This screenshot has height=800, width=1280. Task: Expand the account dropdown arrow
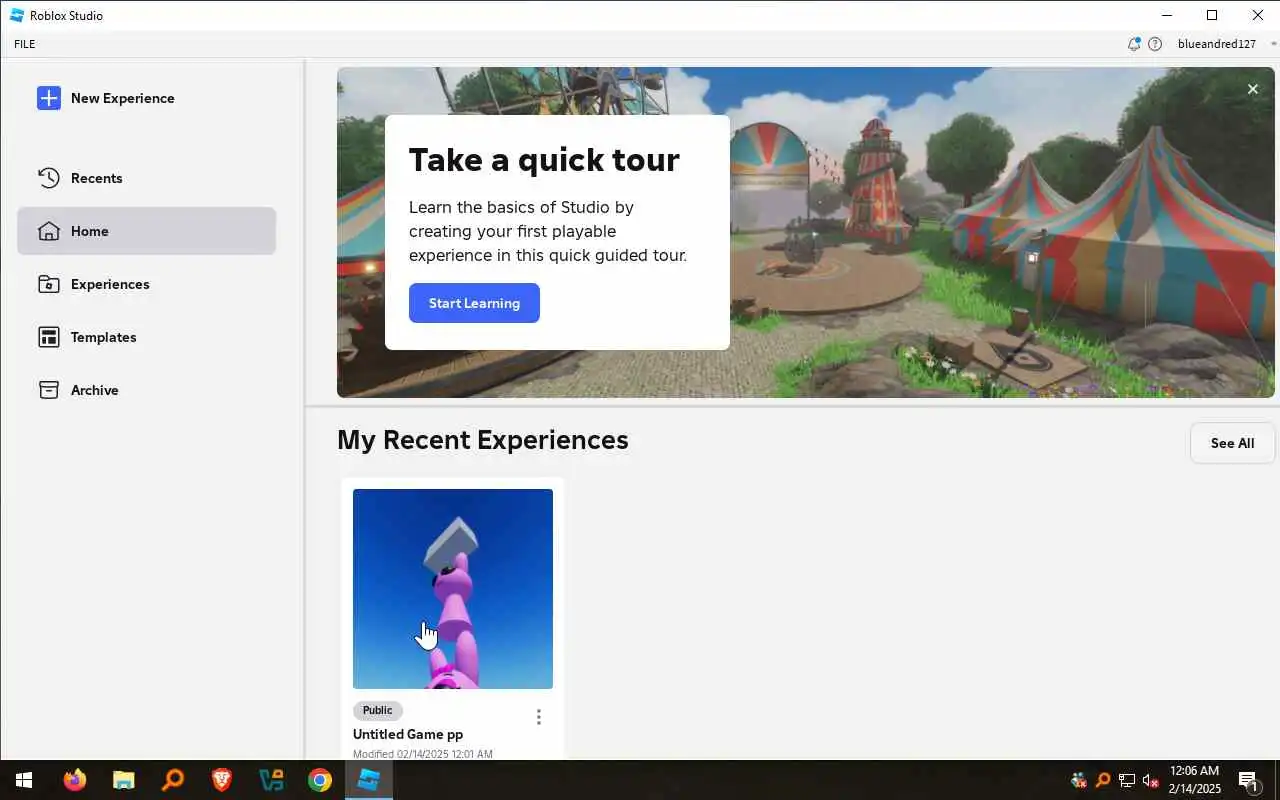1273,44
